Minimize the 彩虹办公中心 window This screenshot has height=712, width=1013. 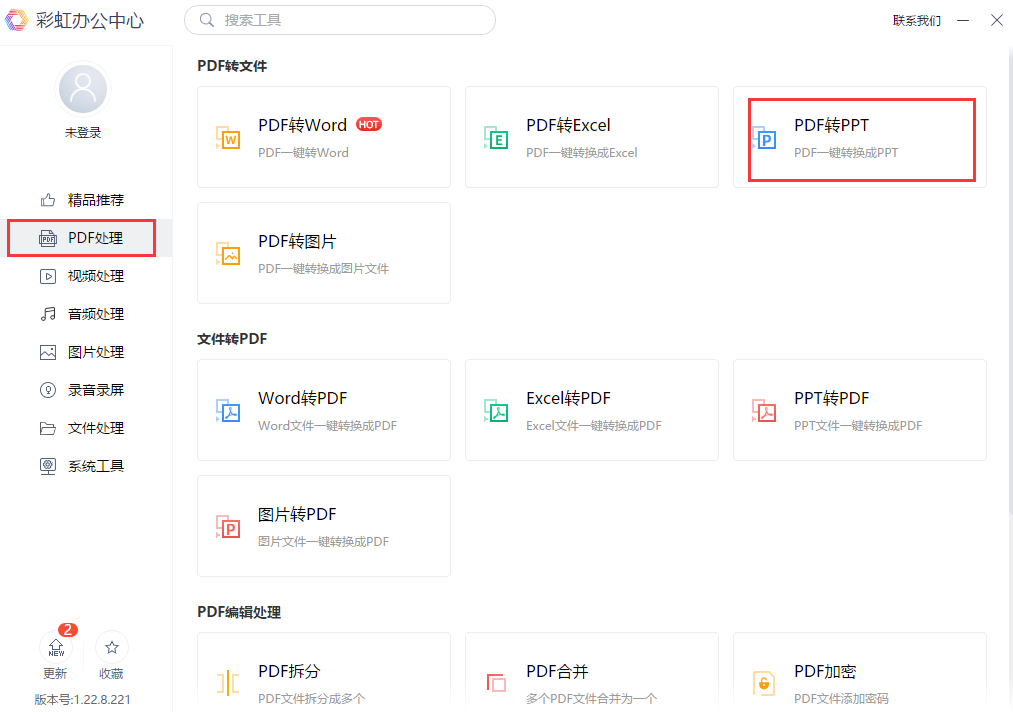(963, 21)
